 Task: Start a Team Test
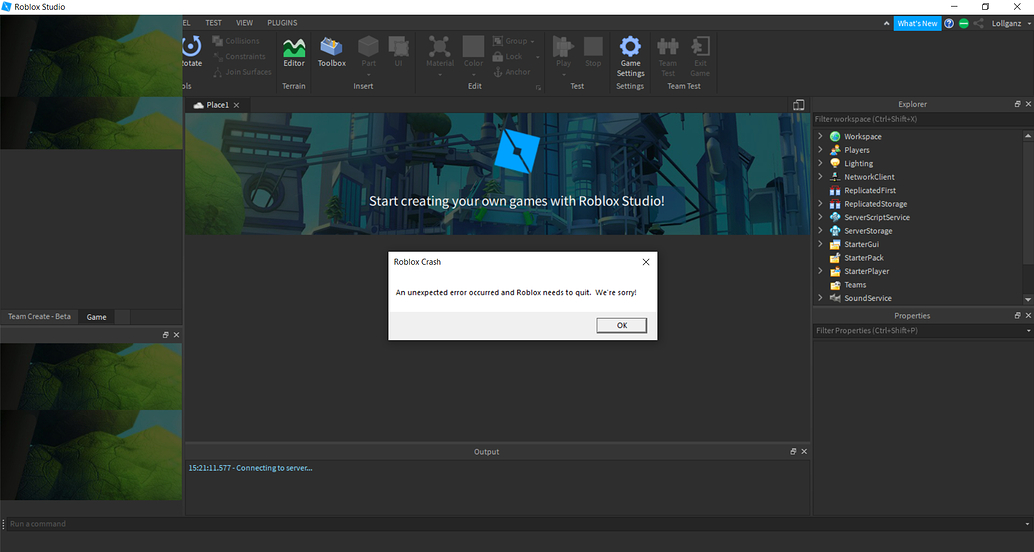[668, 57]
